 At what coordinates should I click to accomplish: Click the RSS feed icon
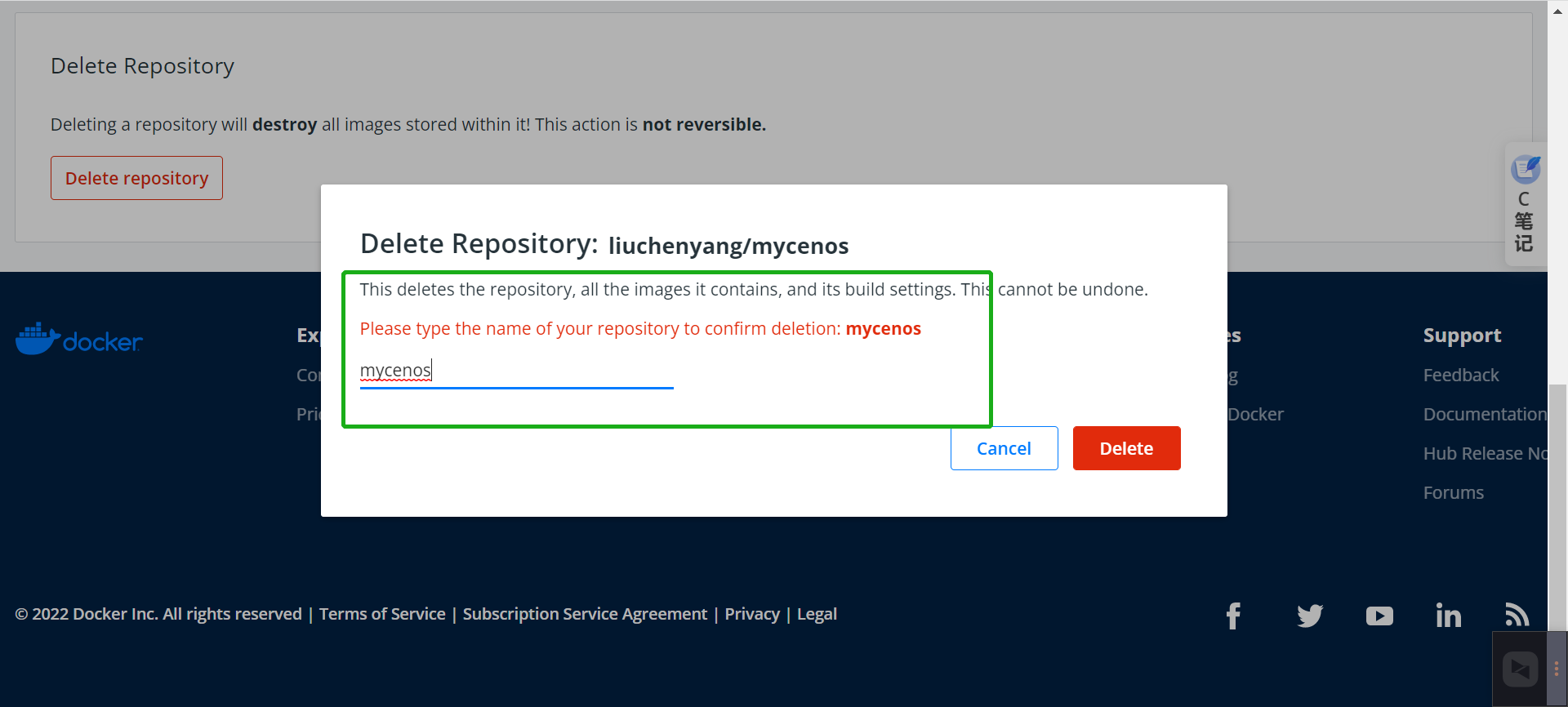click(x=1517, y=615)
